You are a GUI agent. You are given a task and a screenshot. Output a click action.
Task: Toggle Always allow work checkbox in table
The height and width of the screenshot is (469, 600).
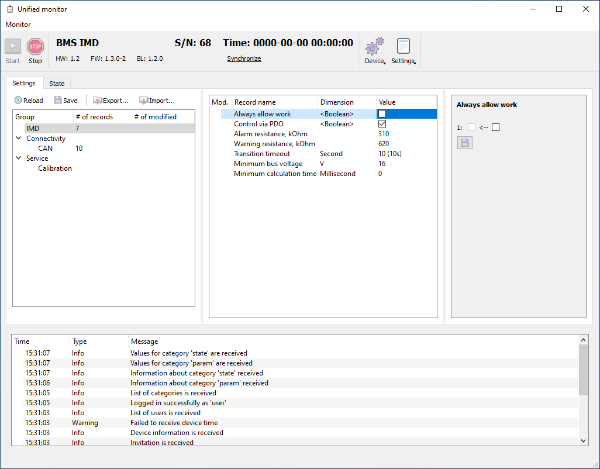pyautogui.click(x=382, y=114)
